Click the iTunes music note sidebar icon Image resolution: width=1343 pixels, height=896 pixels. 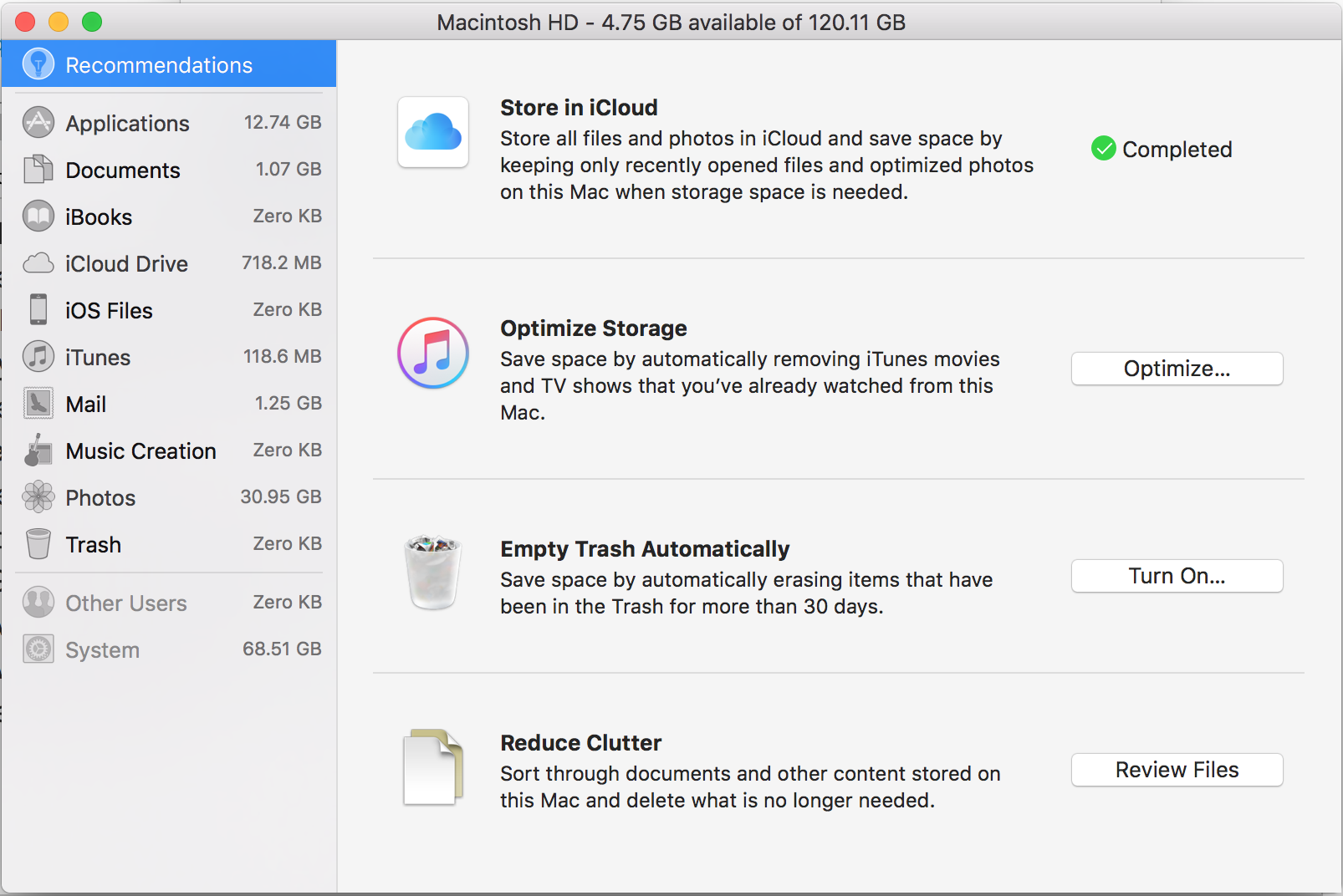click(x=38, y=357)
